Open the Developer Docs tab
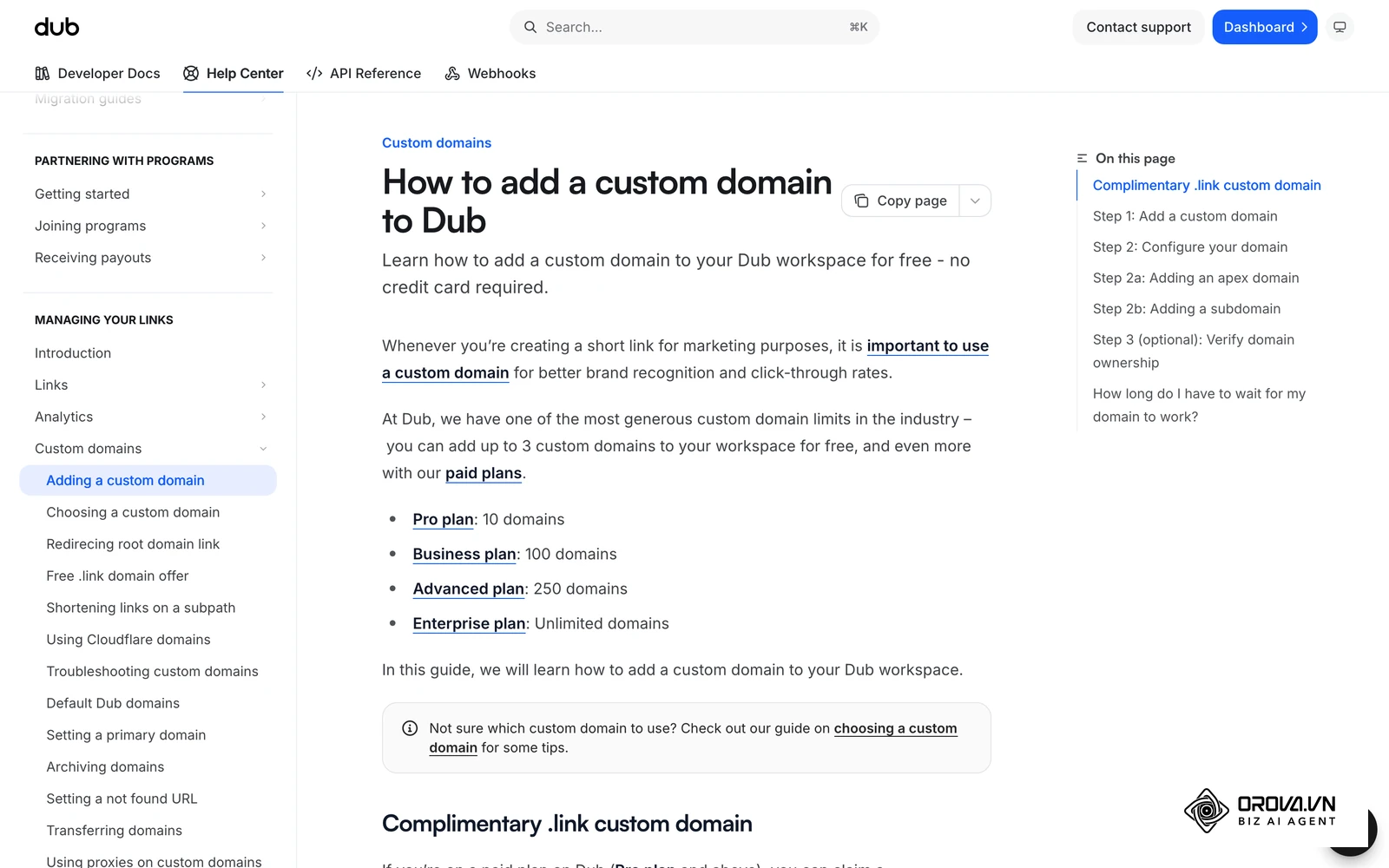 [x=97, y=74]
